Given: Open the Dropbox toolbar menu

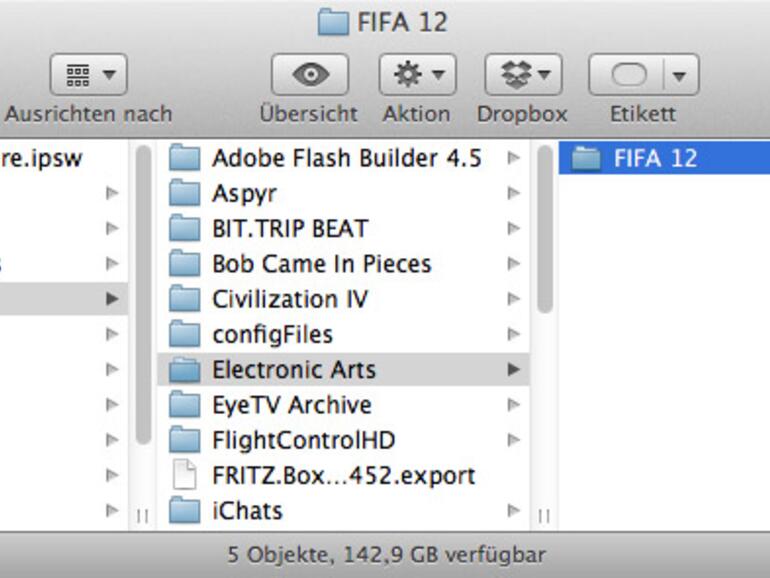Looking at the screenshot, I should (522, 75).
